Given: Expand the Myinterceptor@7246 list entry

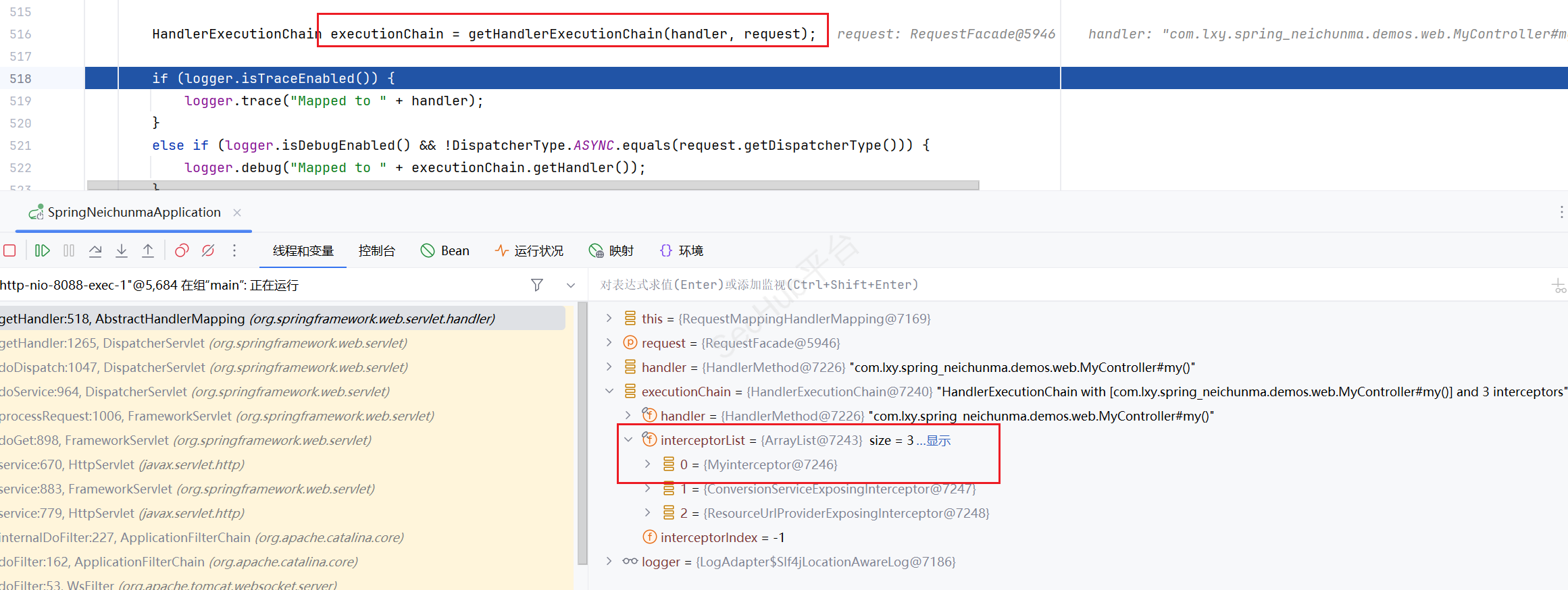Looking at the screenshot, I should point(647,464).
